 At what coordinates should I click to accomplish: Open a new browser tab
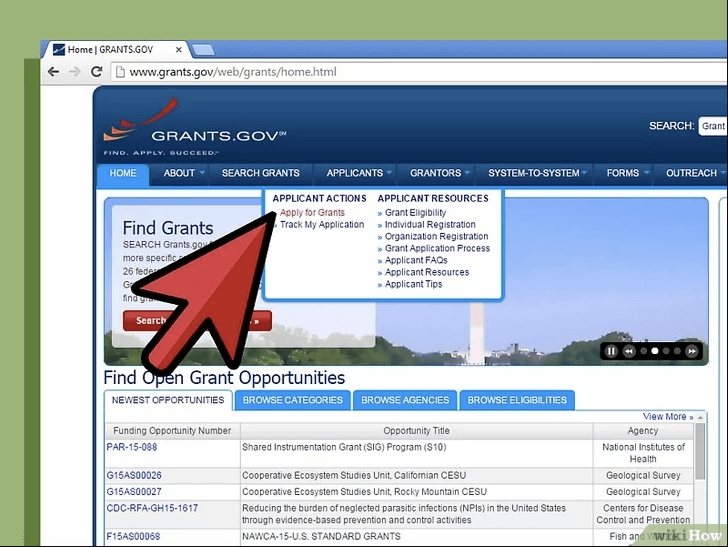[203, 49]
